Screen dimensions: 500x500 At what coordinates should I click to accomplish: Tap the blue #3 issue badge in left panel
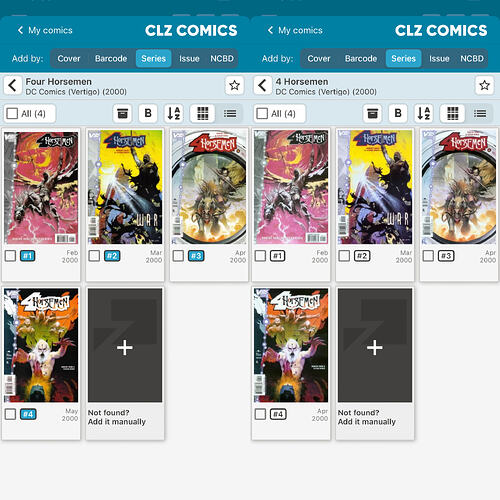click(196, 256)
